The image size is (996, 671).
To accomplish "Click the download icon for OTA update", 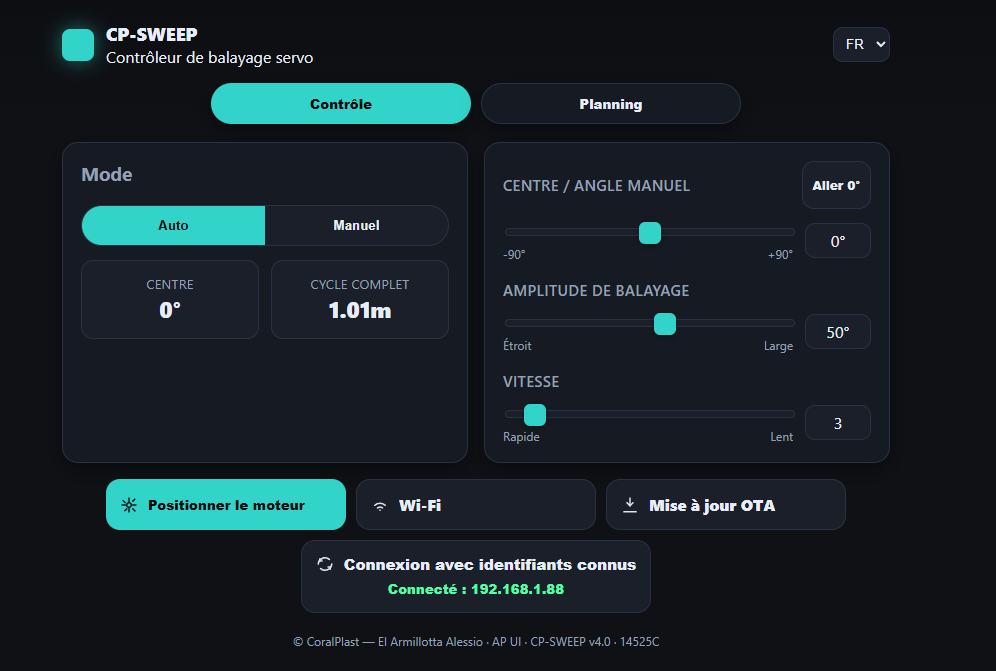I will tap(630, 505).
